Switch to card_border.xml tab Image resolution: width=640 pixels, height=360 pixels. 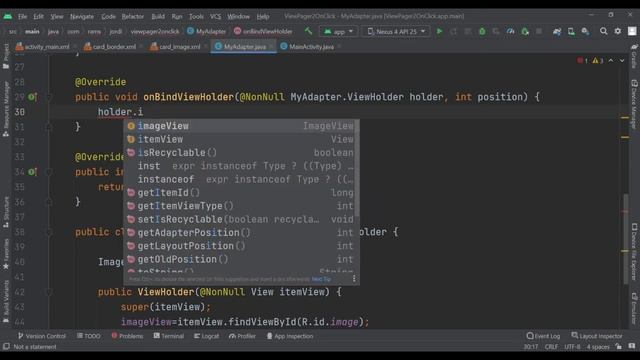coord(110,47)
